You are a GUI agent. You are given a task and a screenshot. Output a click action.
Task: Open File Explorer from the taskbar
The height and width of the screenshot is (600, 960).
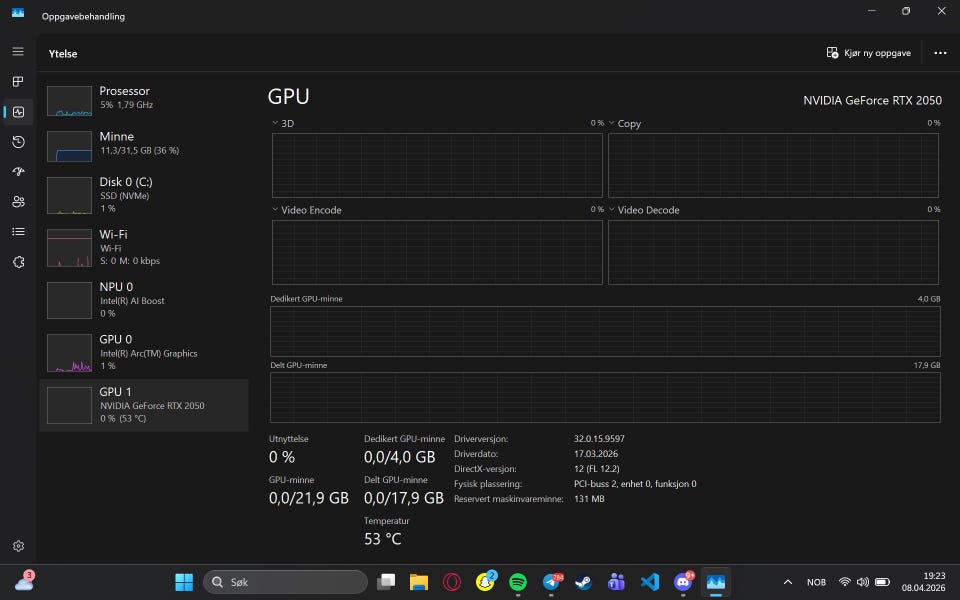[x=419, y=582]
